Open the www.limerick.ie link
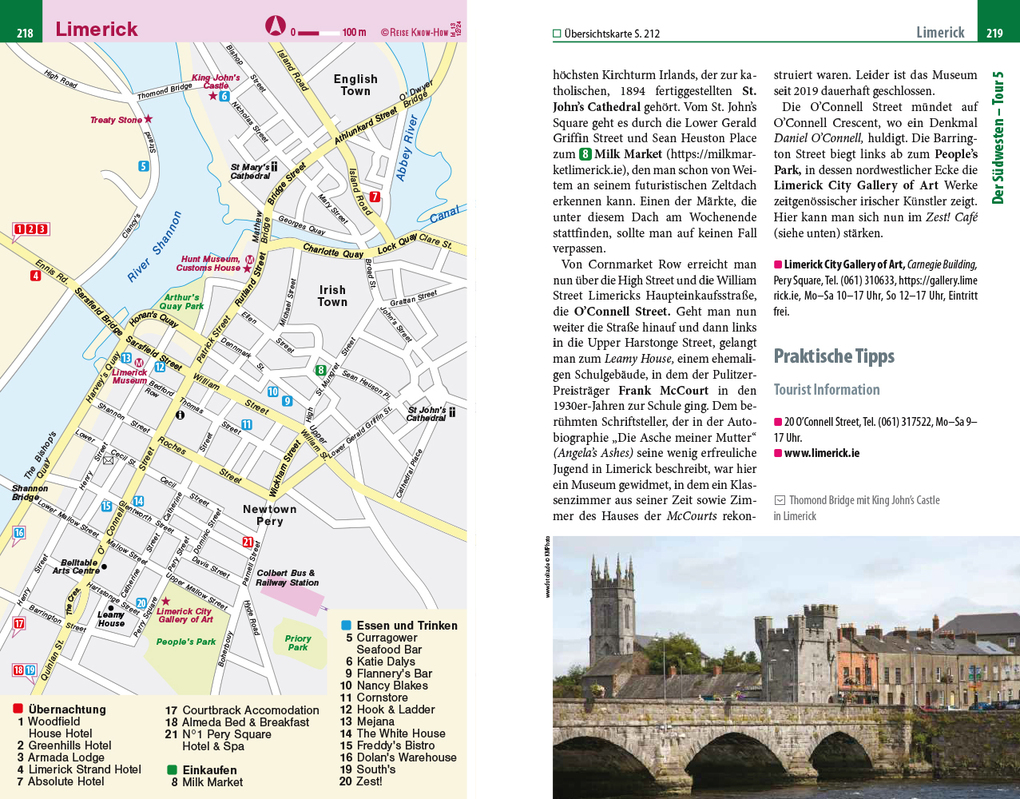This screenshot has height=799, width=1020. tap(822, 453)
